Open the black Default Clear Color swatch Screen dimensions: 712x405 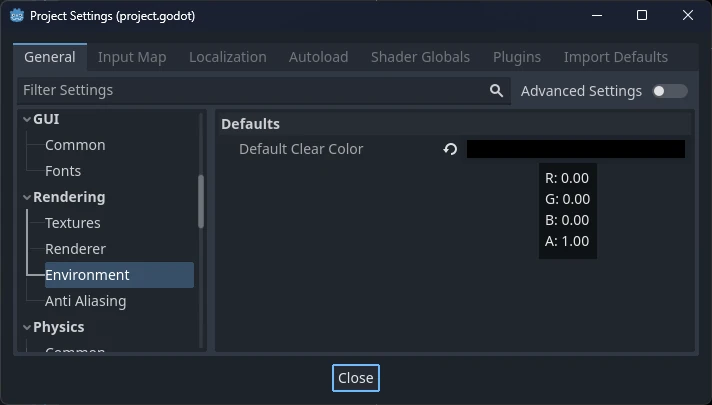[576, 149]
